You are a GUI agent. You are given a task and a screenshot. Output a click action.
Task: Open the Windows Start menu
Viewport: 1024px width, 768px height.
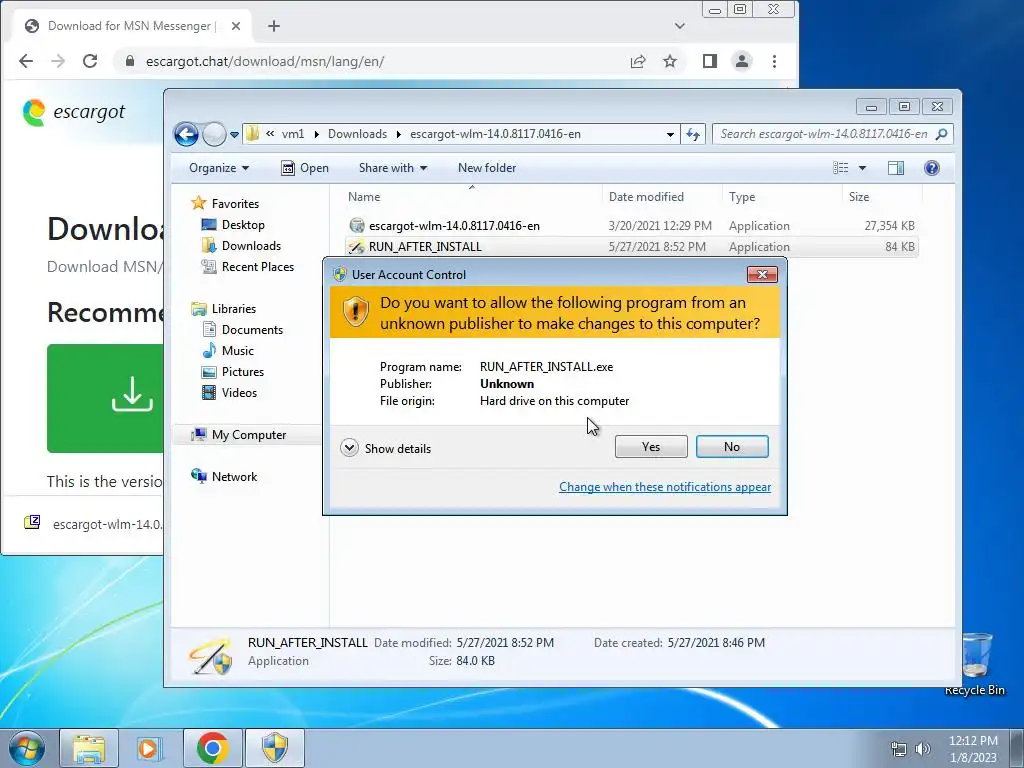tap(27, 748)
